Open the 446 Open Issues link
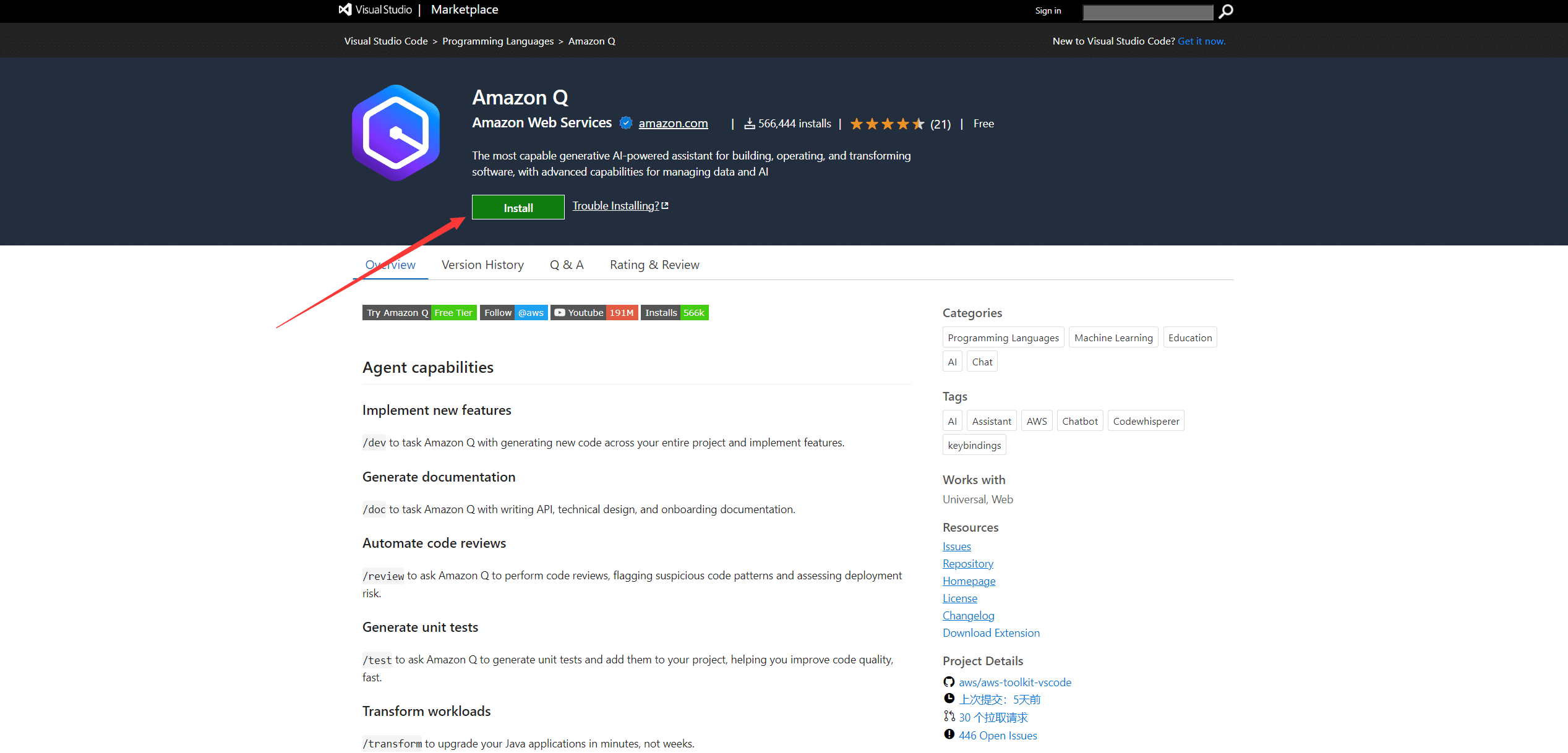The width and height of the screenshot is (1568, 753). pos(997,735)
